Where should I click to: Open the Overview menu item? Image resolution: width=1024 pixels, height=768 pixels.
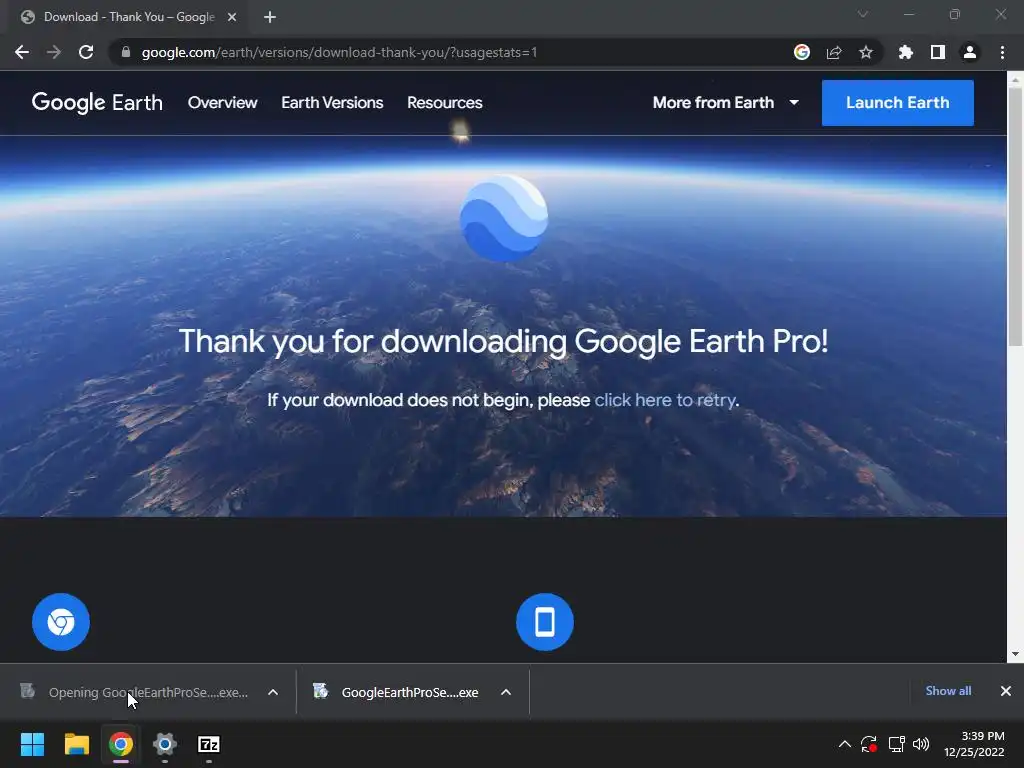pyautogui.click(x=223, y=103)
